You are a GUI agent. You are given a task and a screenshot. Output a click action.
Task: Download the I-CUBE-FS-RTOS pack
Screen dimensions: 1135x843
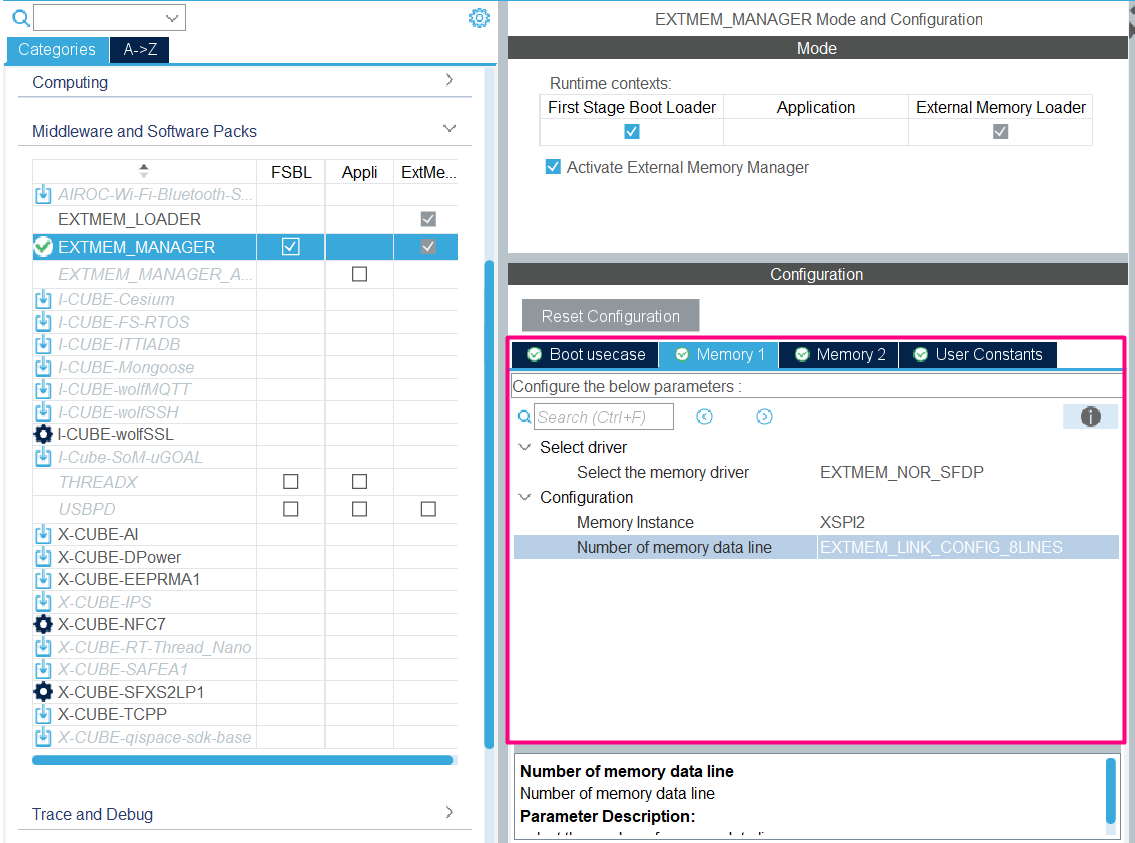click(42, 321)
